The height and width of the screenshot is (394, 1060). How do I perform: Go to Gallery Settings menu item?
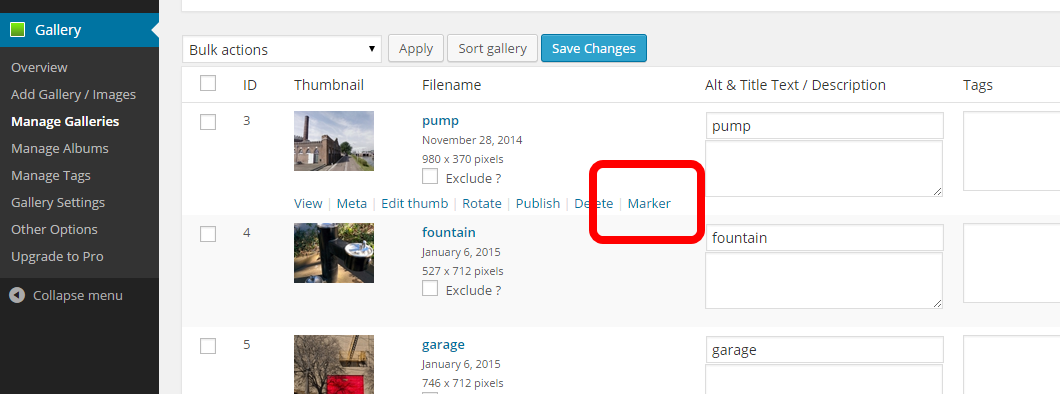click(x=58, y=202)
